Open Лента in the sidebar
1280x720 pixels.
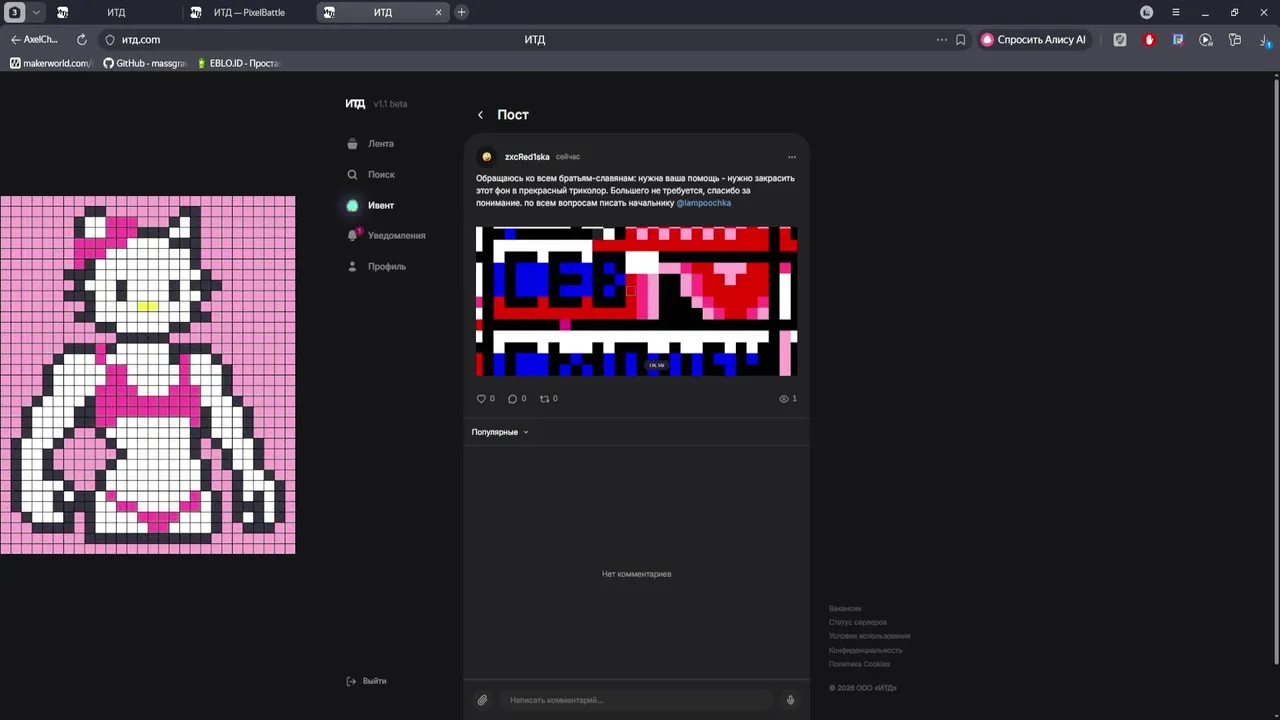370,144
